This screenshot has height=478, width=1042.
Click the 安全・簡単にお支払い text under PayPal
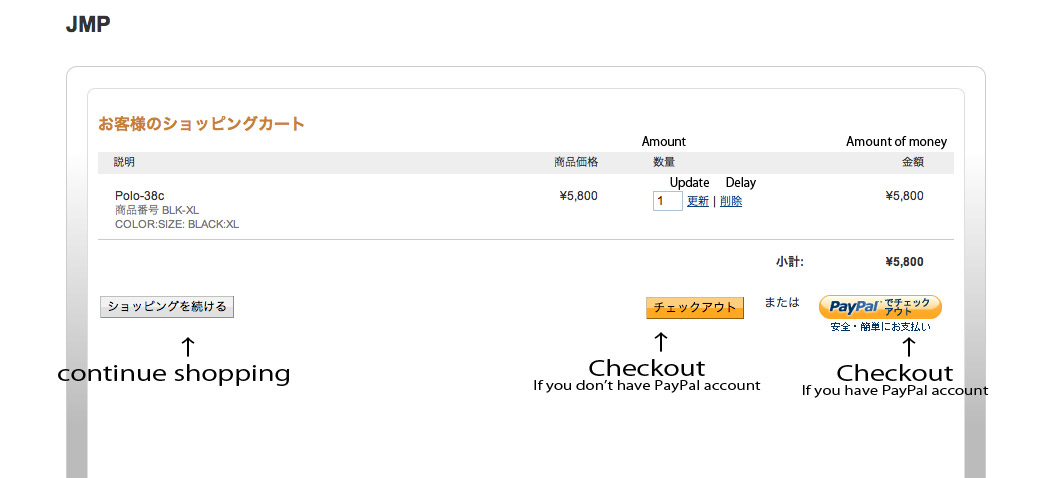click(881, 327)
